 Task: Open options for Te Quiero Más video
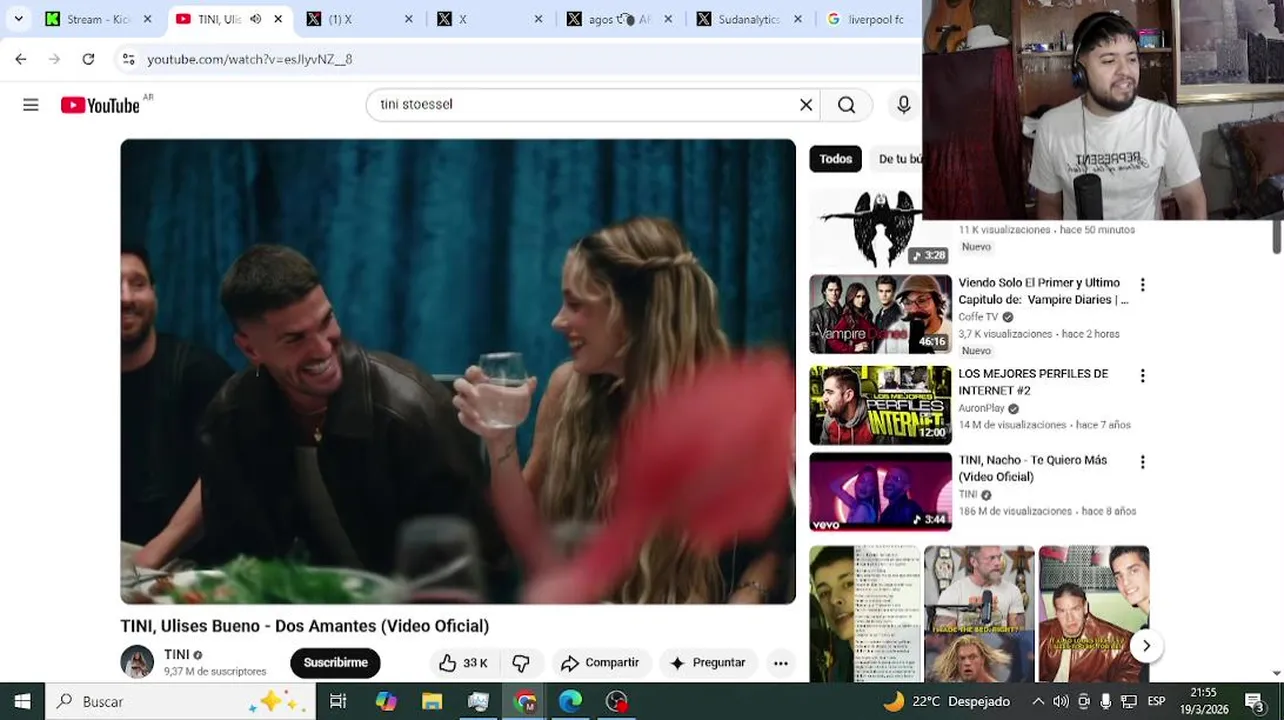point(1142,462)
